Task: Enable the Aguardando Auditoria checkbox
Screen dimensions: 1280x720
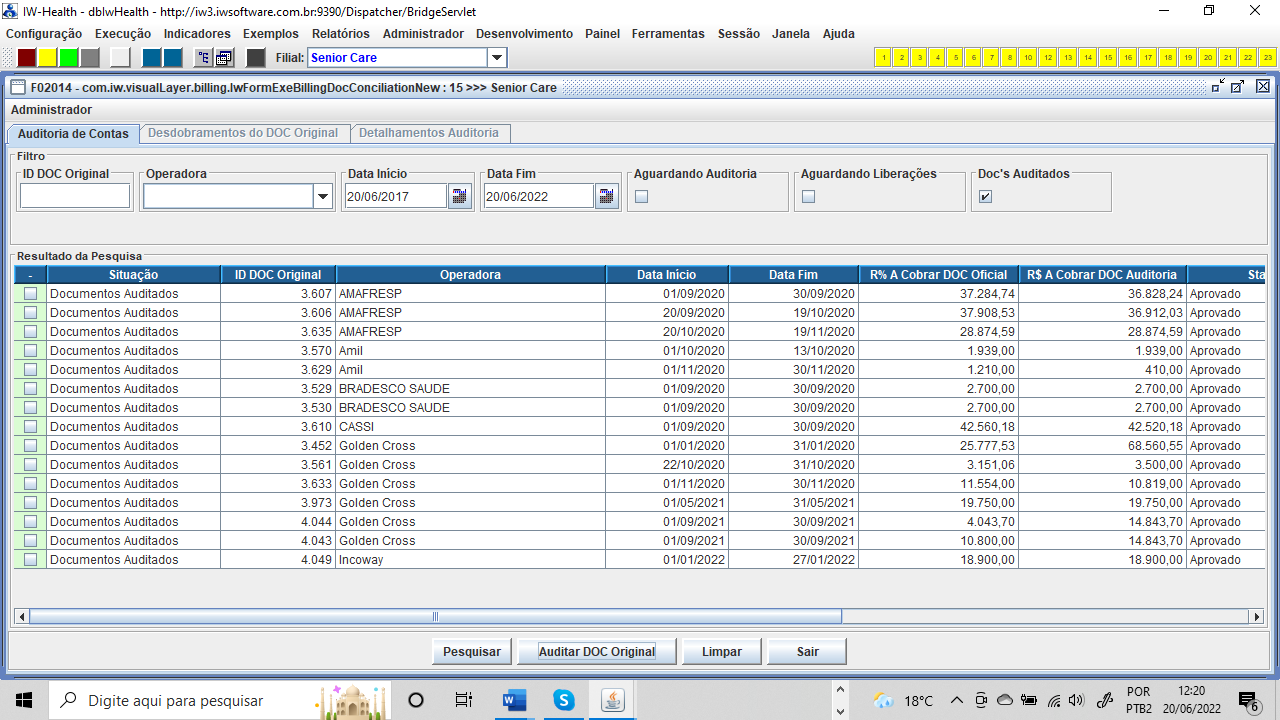Action: point(642,196)
